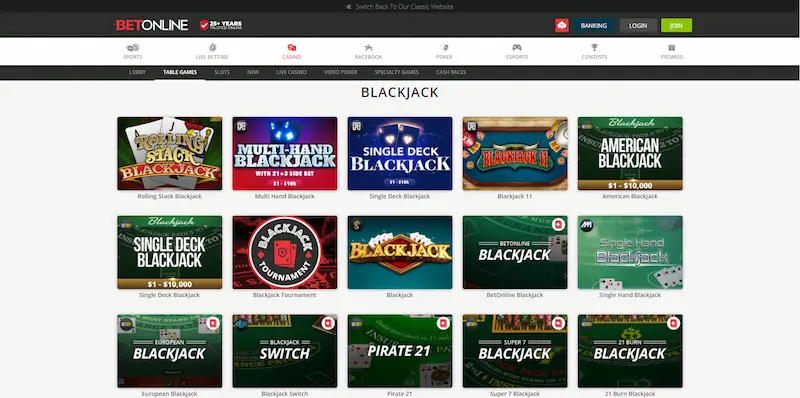Open the Pirate 21 game tile
The height and width of the screenshot is (398, 800).
point(400,351)
